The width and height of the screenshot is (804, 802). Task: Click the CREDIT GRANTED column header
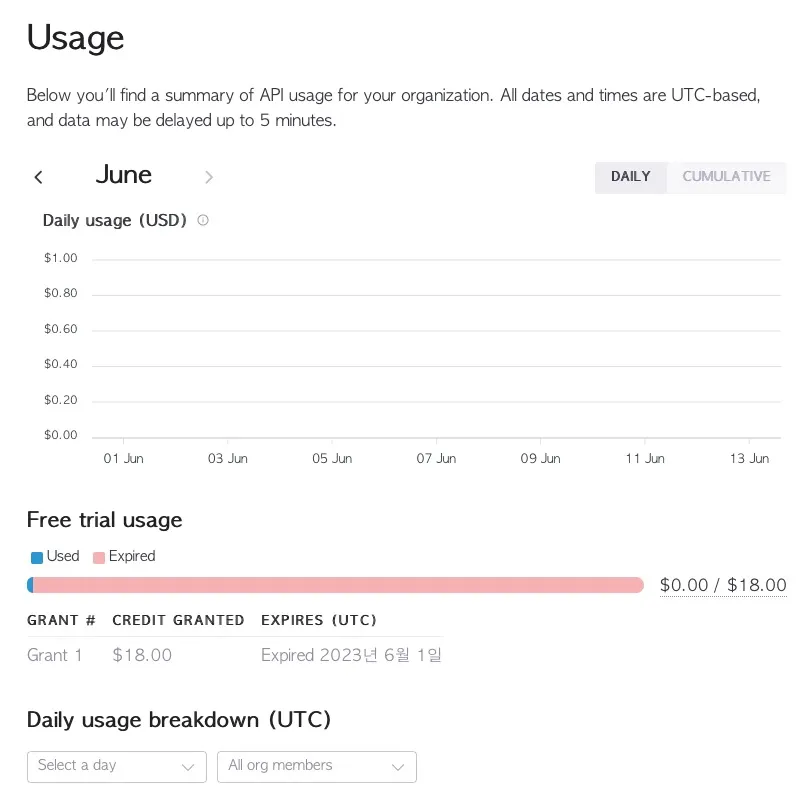(x=178, y=620)
